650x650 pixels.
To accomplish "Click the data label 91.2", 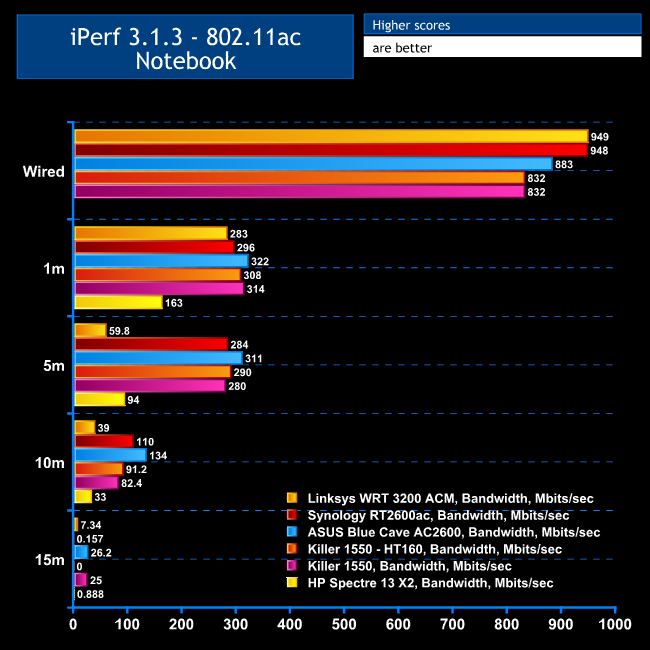I will click(x=136, y=469).
